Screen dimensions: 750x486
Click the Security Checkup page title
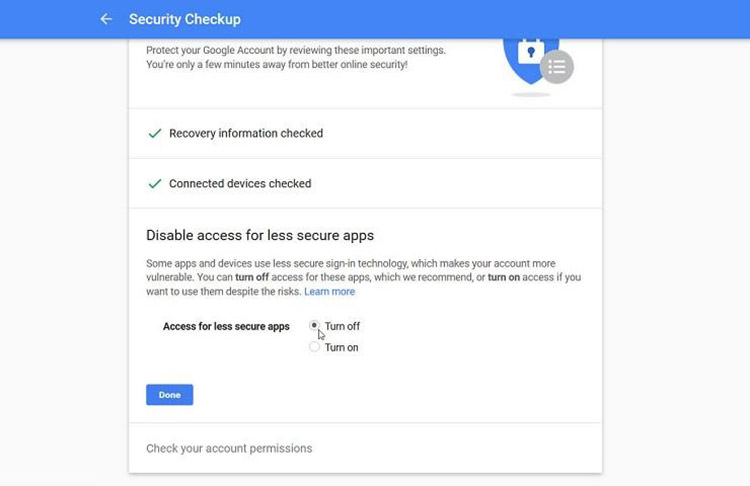tap(185, 19)
